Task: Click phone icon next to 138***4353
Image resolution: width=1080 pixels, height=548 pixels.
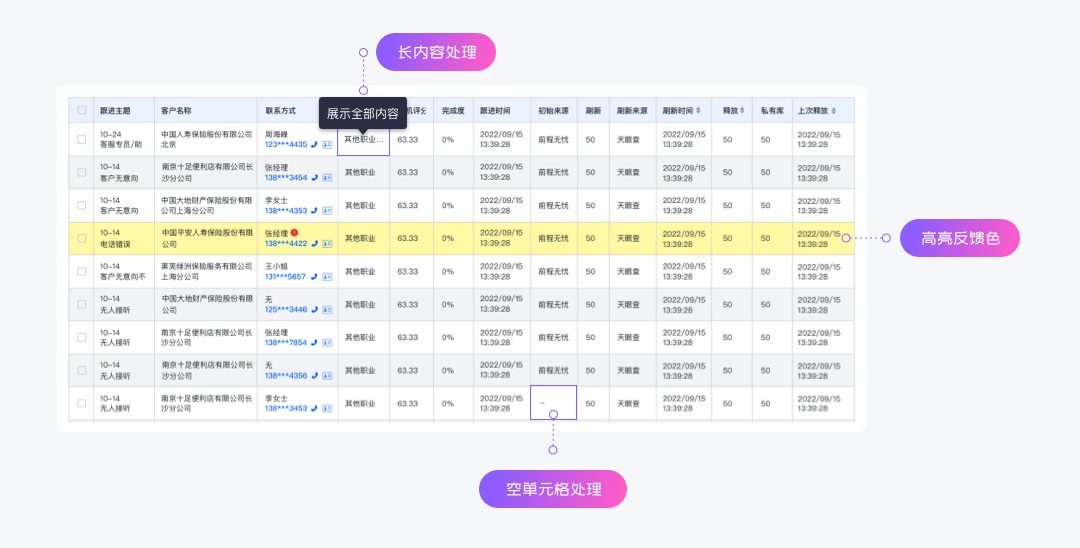Action: pyautogui.click(x=315, y=211)
